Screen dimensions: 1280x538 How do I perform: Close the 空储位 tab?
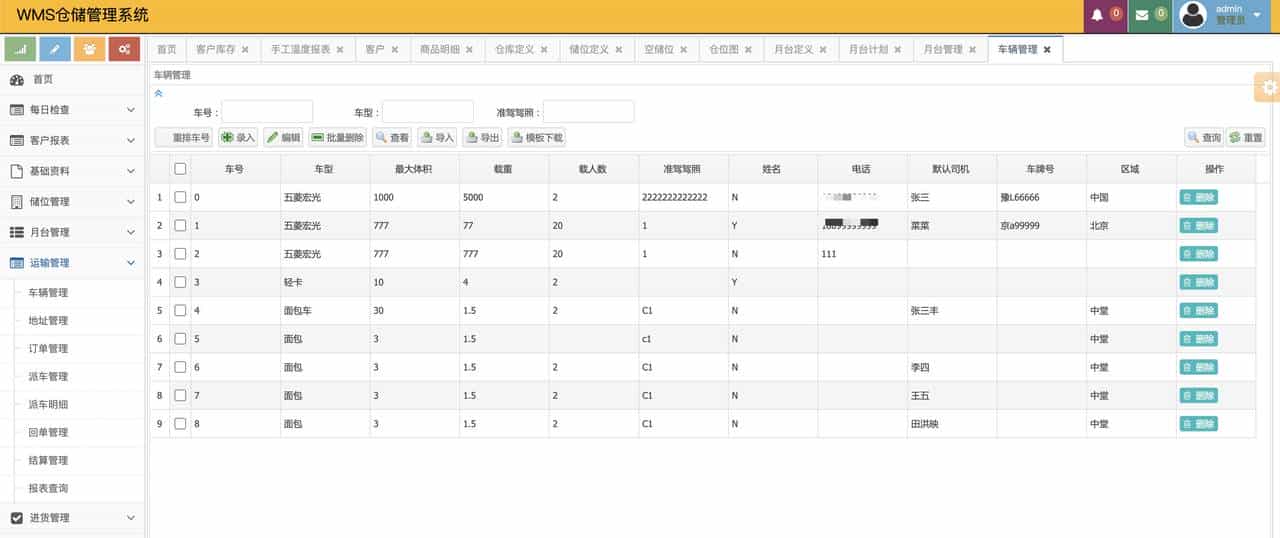(684, 49)
